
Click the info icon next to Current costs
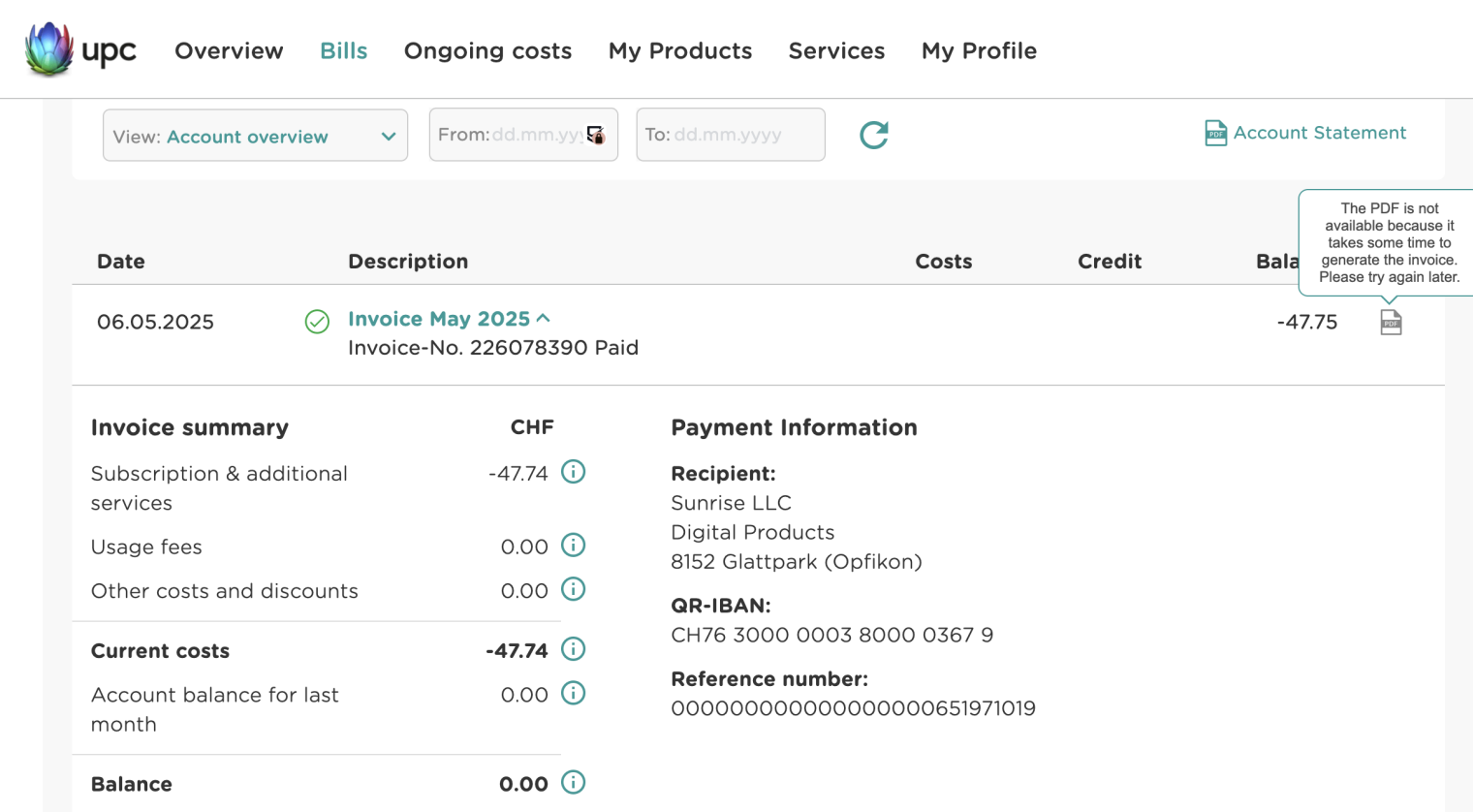(x=573, y=649)
